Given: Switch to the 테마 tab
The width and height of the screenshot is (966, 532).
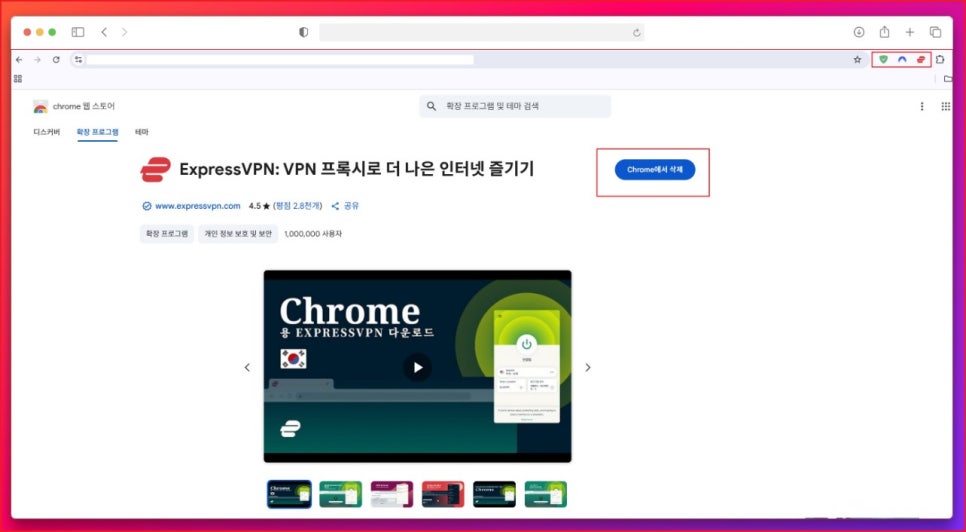Looking at the screenshot, I should point(142,132).
